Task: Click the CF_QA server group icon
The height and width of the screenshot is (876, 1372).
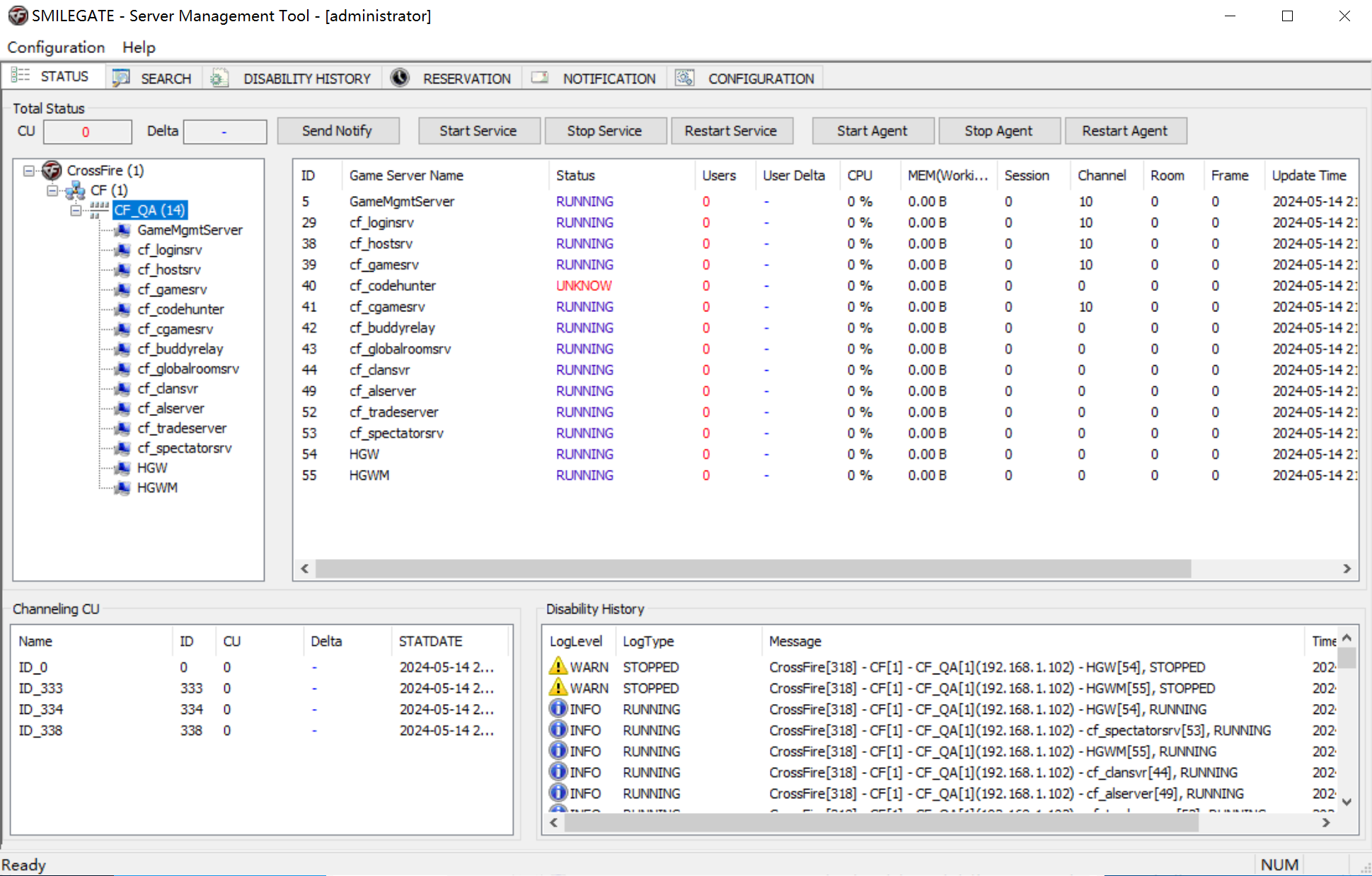Action: [99, 210]
